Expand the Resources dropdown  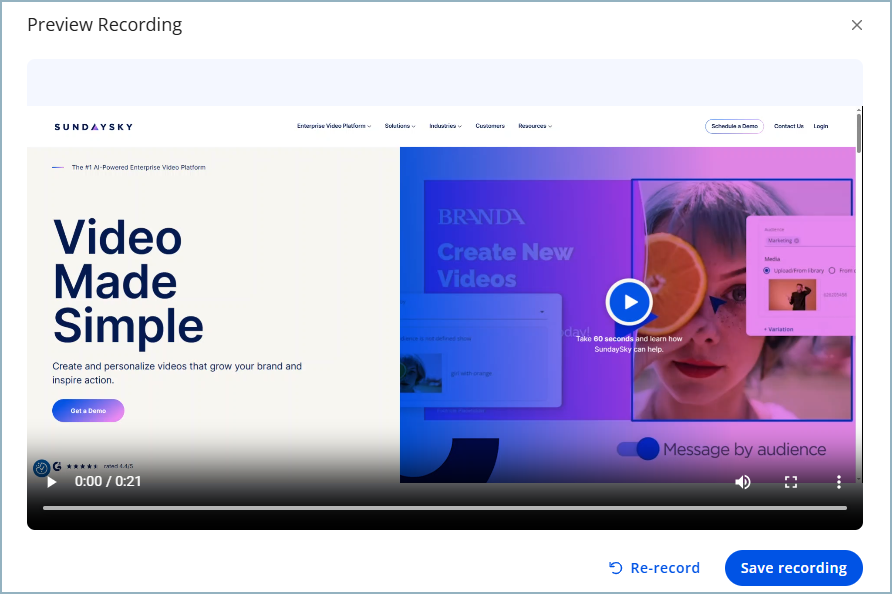(535, 126)
